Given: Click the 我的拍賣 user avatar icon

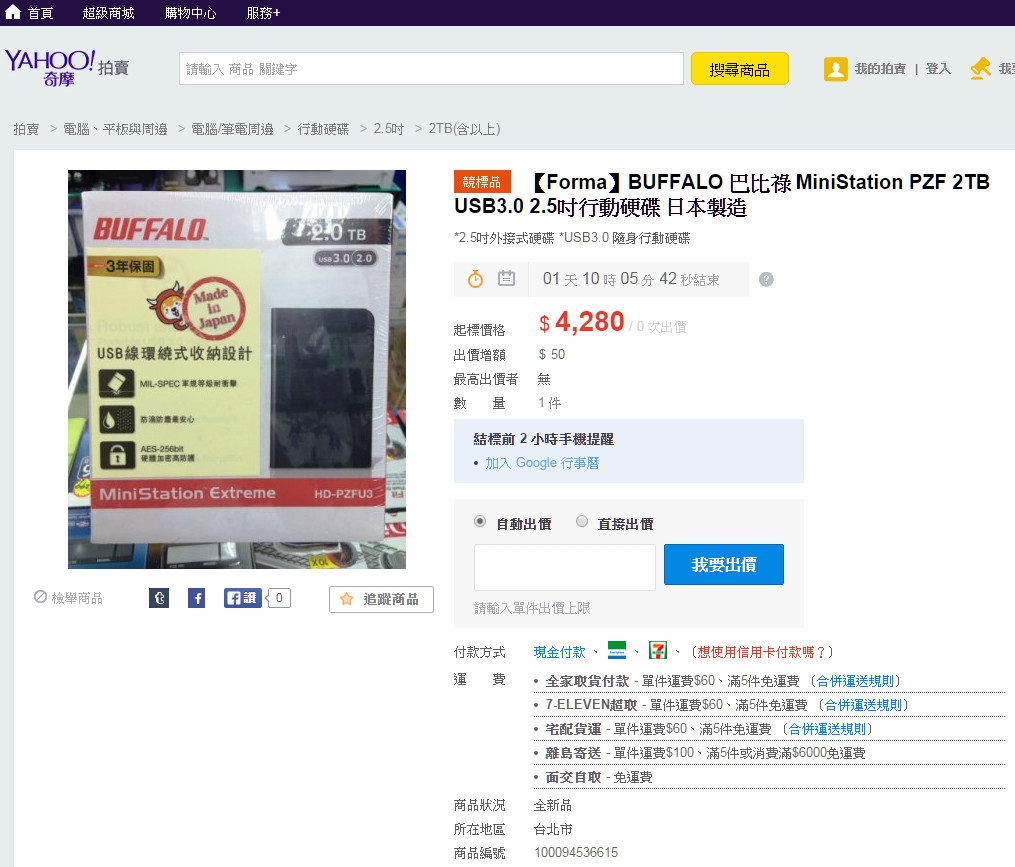Looking at the screenshot, I should pyautogui.click(x=835, y=69).
